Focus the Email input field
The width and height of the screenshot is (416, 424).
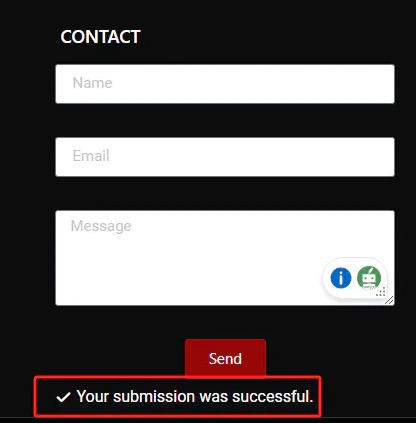[x=225, y=157]
